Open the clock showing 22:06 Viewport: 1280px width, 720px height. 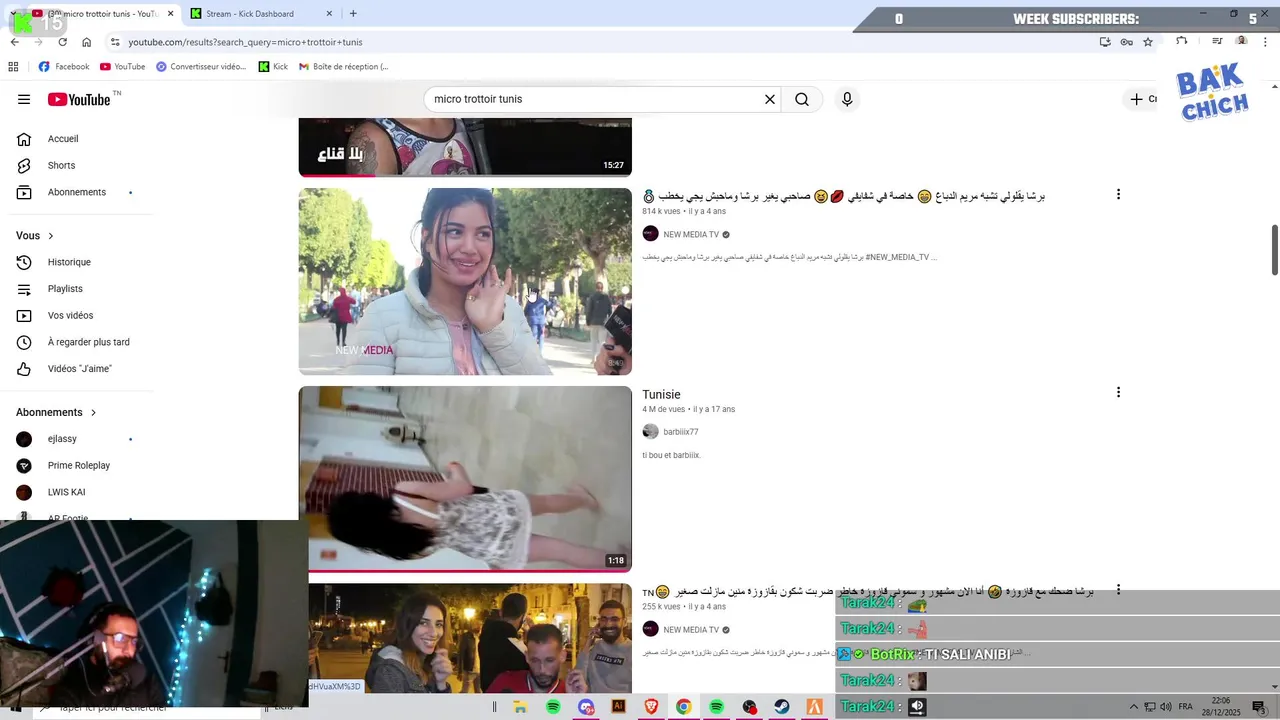[1221, 707]
